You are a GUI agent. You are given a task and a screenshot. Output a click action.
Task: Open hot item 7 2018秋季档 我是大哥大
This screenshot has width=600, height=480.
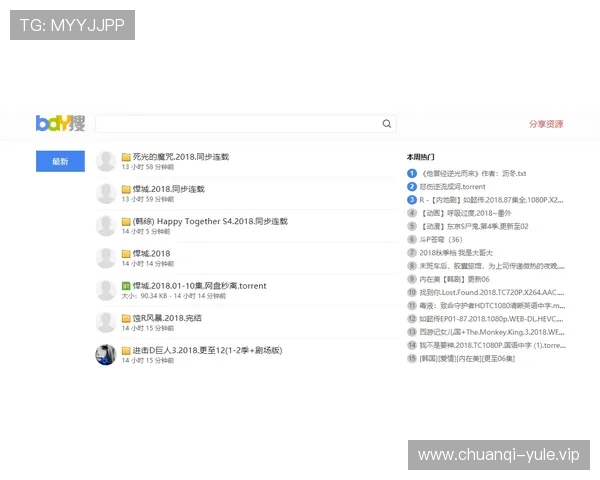pos(456,253)
